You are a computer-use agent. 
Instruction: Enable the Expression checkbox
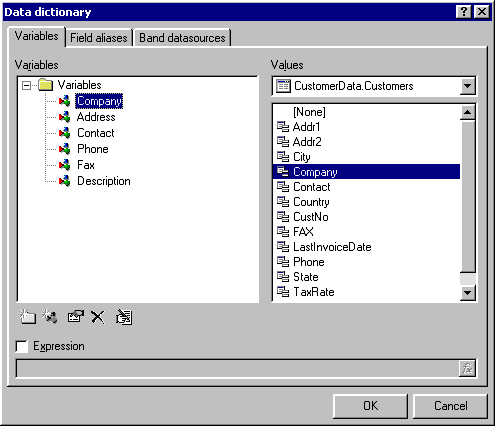22,346
